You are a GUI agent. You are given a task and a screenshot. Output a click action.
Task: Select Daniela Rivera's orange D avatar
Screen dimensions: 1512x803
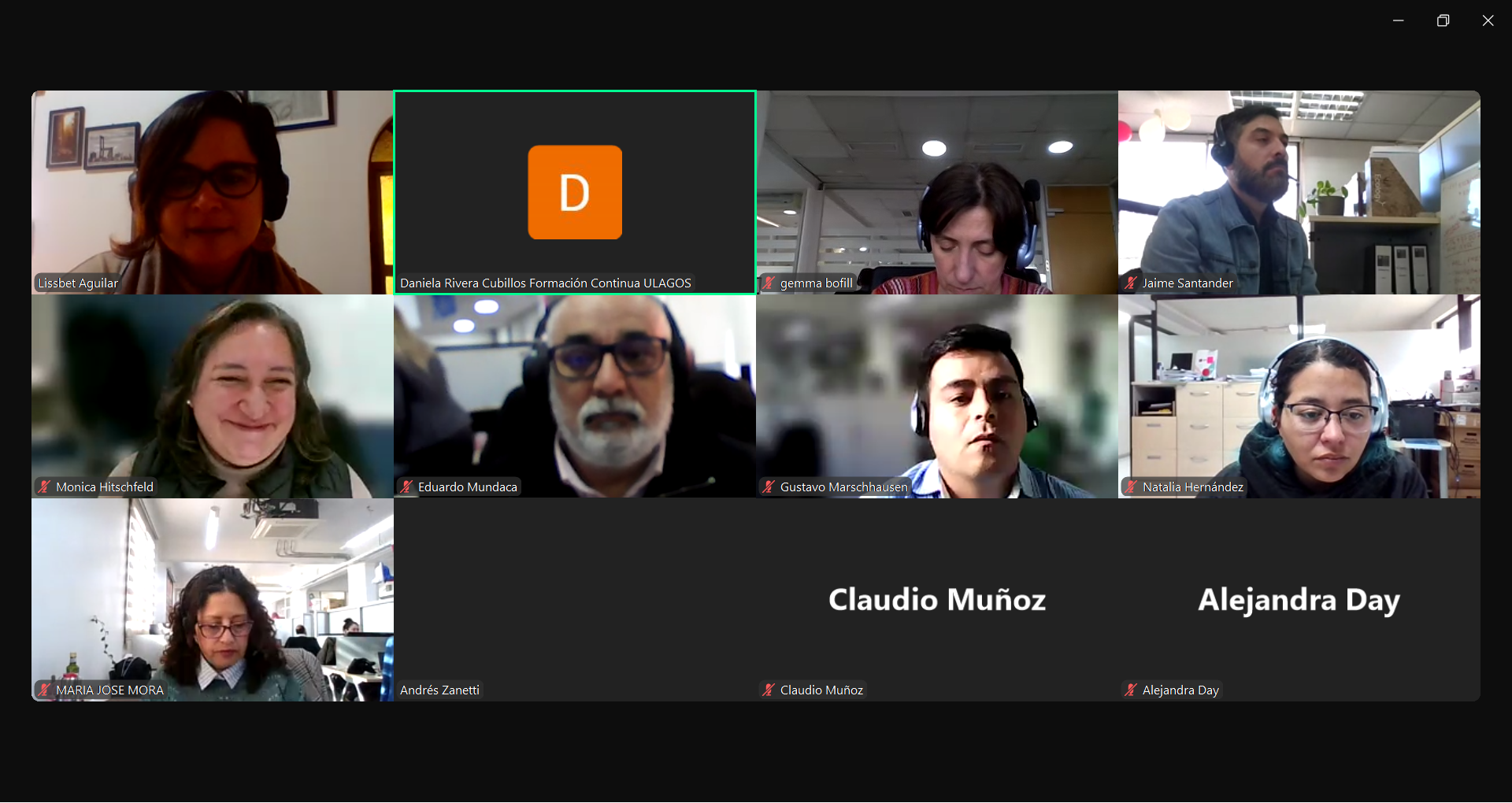click(575, 192)
